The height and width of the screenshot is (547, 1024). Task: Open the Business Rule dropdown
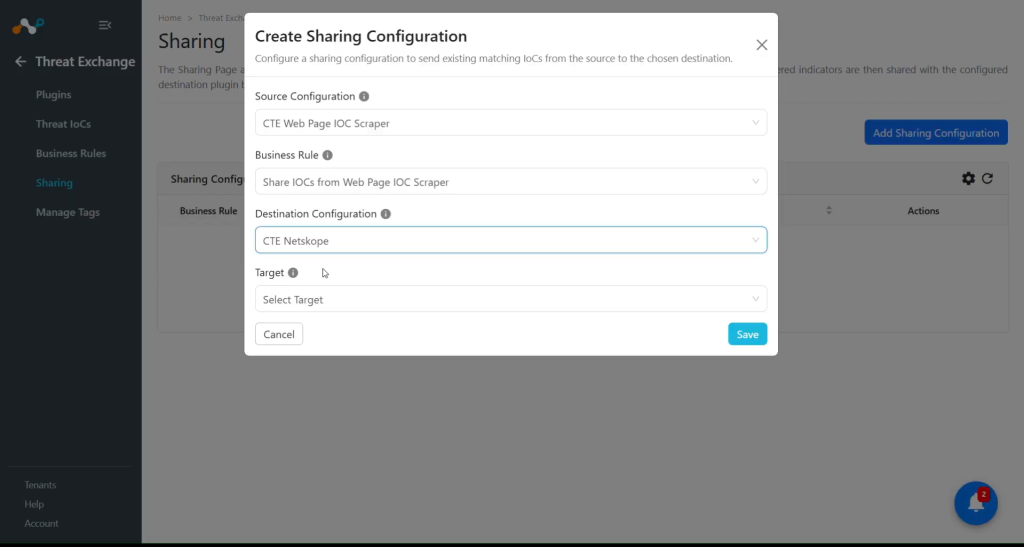[x=511, y=181]
